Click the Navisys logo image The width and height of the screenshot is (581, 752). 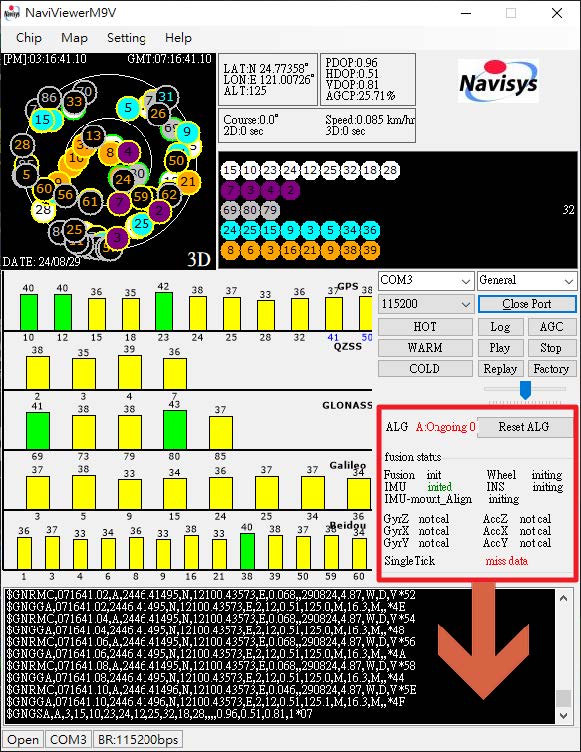pos(498,81)
